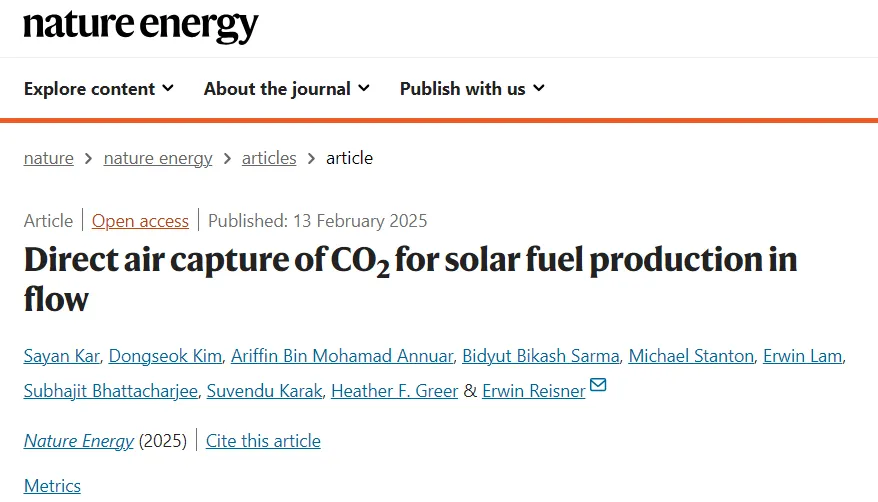
Task: Expand the Explore content dropdown
Action: [99, 88]
